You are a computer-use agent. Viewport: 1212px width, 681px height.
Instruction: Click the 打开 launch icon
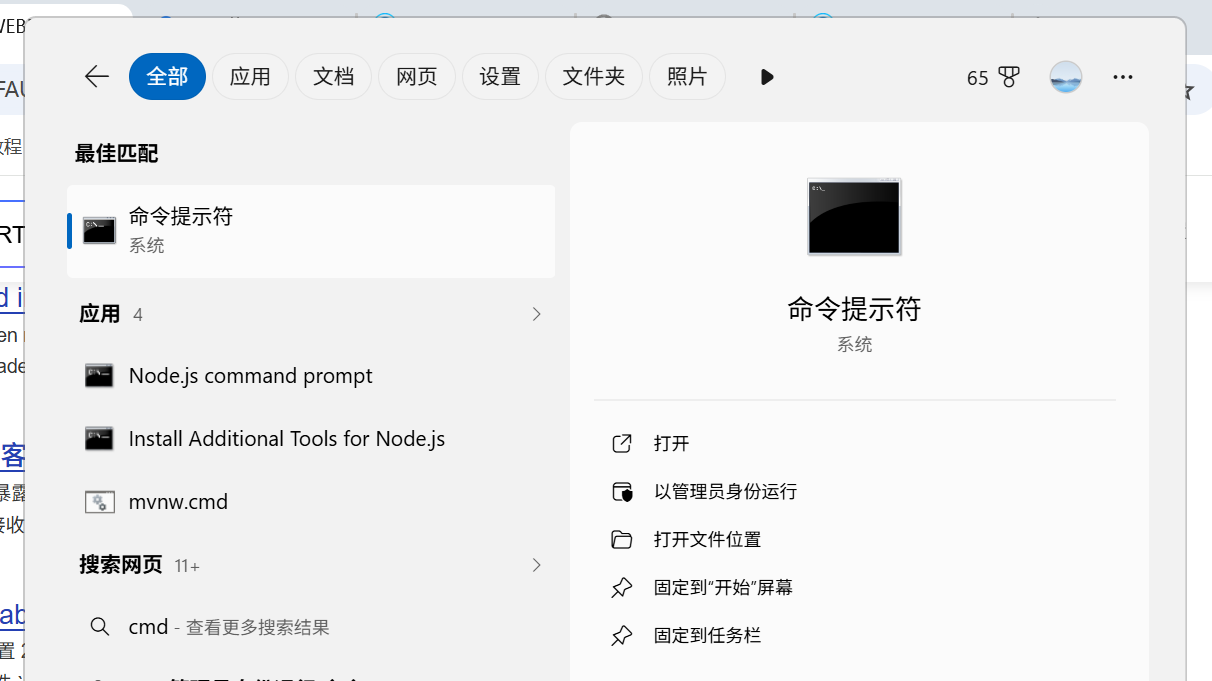tap(622, 443)
